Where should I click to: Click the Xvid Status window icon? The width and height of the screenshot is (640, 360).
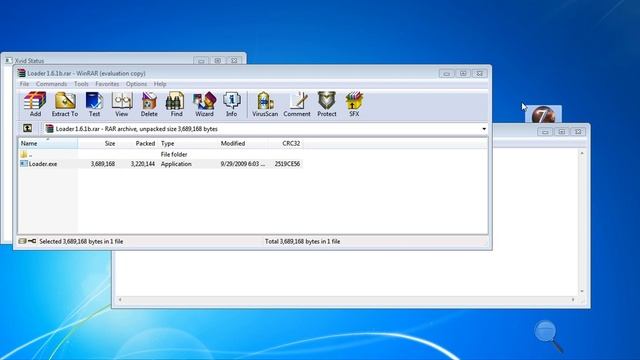9,60
